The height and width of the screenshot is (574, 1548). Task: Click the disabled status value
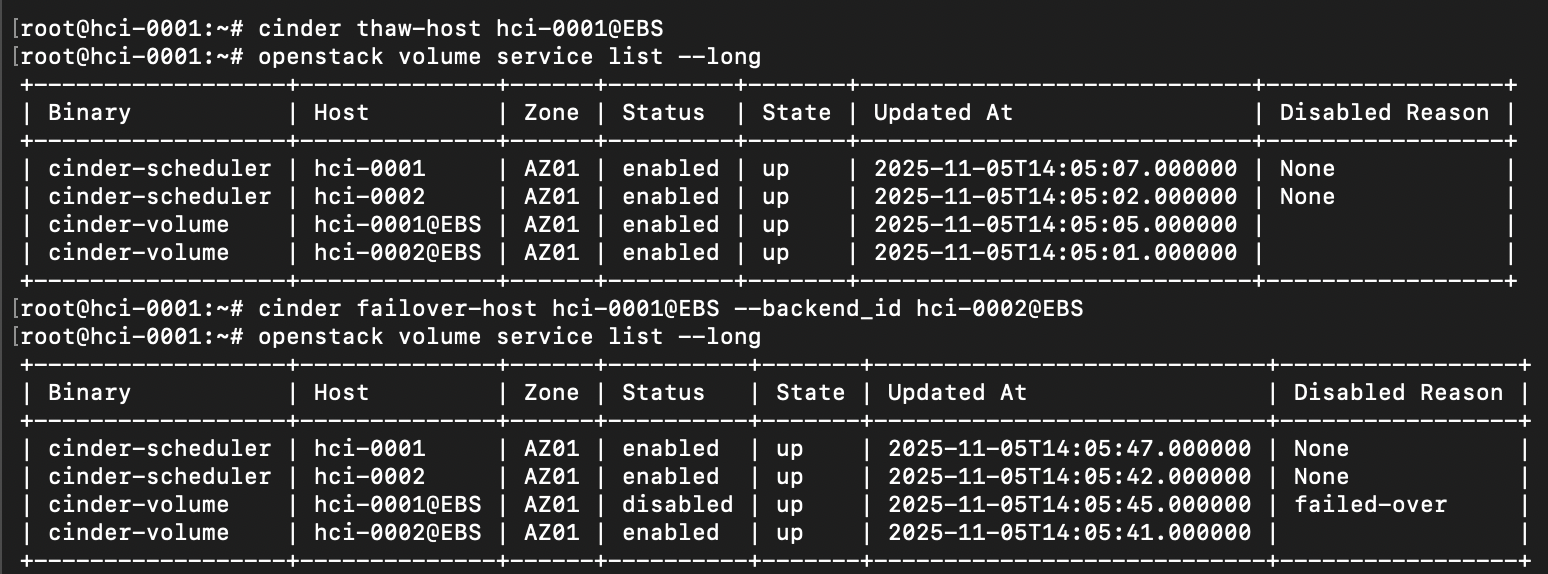(677, 504)
